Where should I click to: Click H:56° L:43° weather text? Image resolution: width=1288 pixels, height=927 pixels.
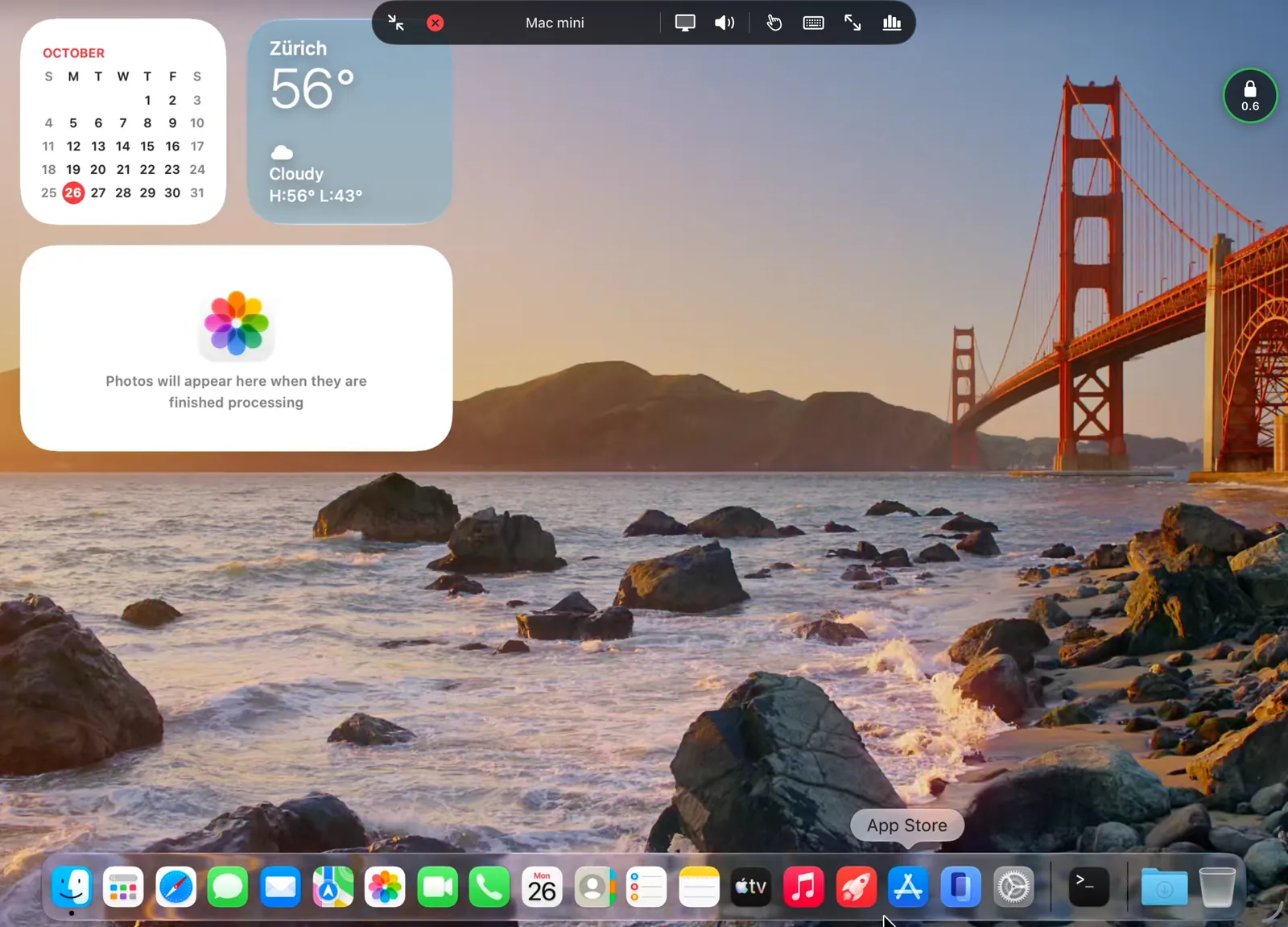[x=316, y=196]
